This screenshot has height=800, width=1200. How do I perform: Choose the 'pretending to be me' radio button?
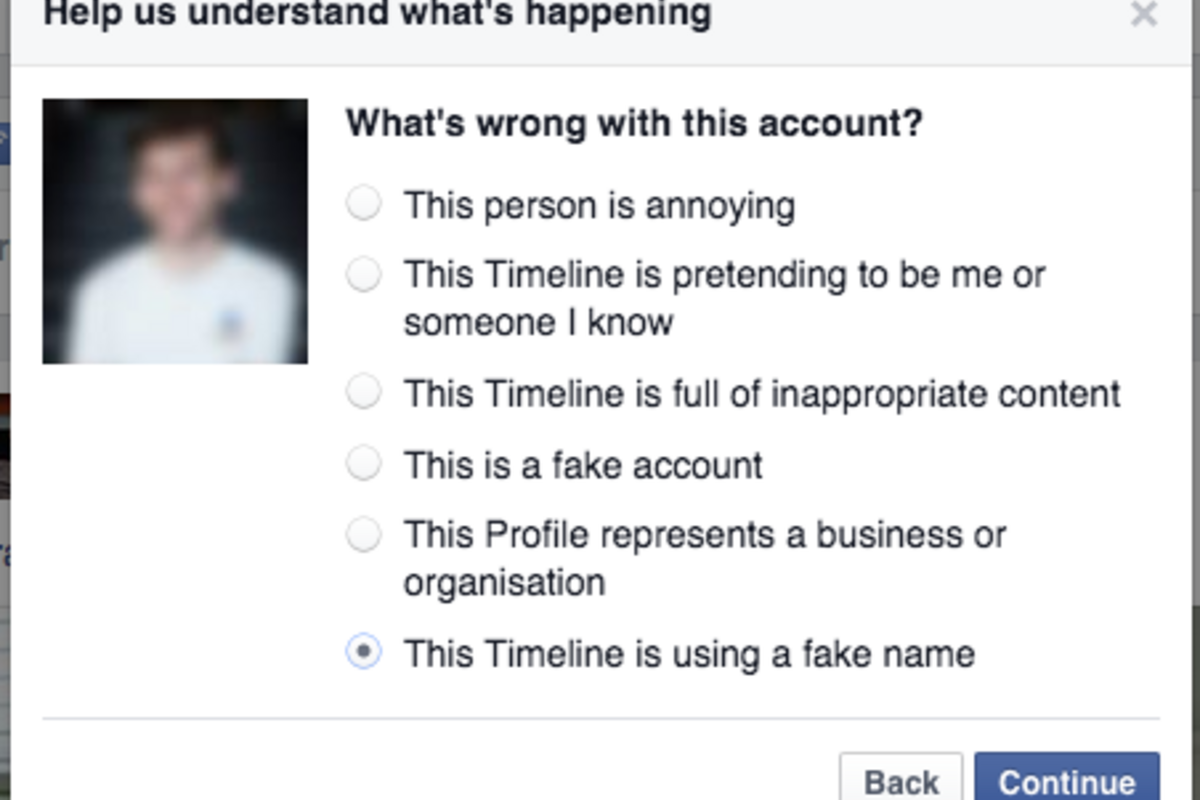click(363, 274)
